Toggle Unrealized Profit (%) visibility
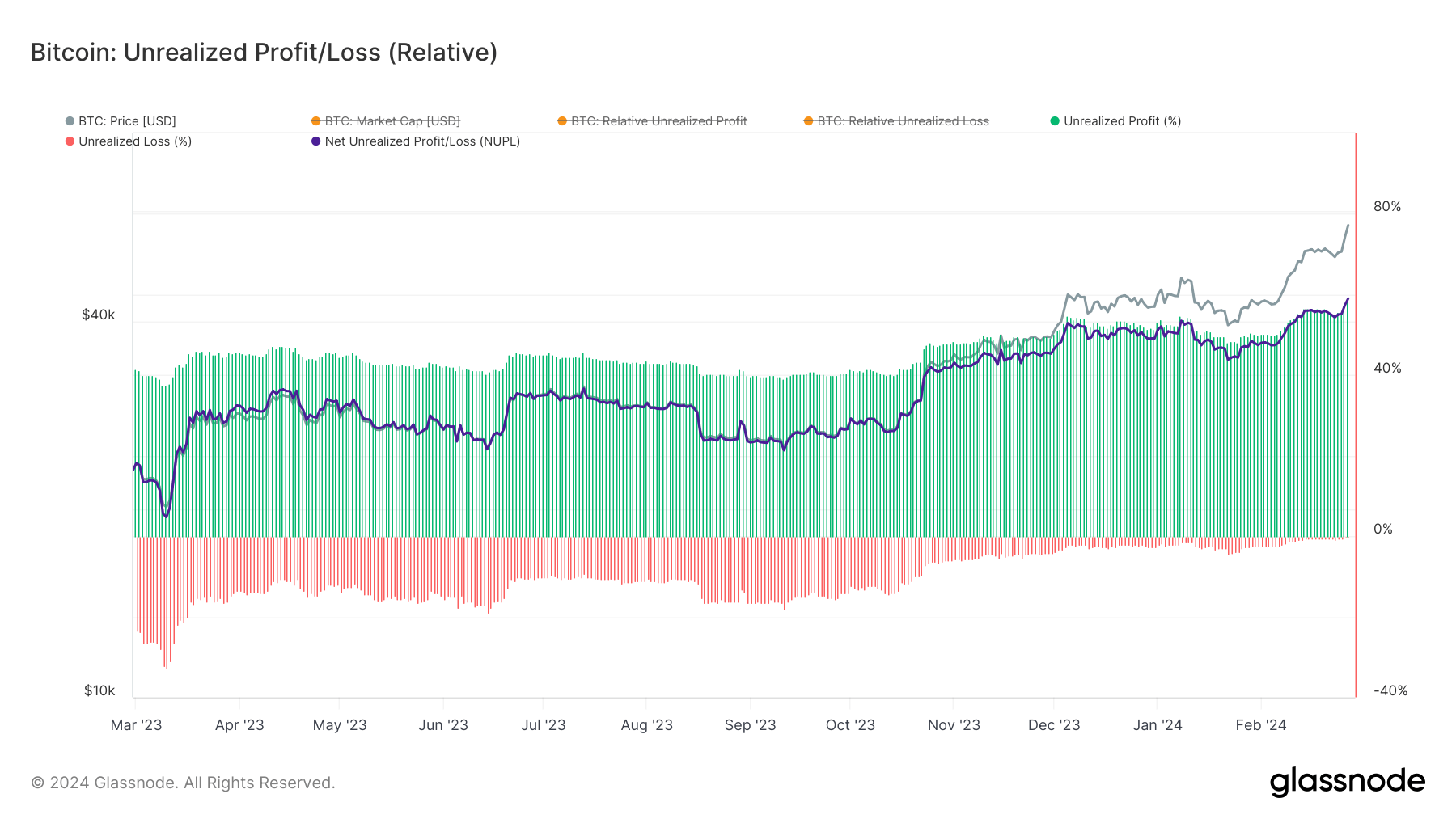The image size is (1456, 819). point(1122,120)
